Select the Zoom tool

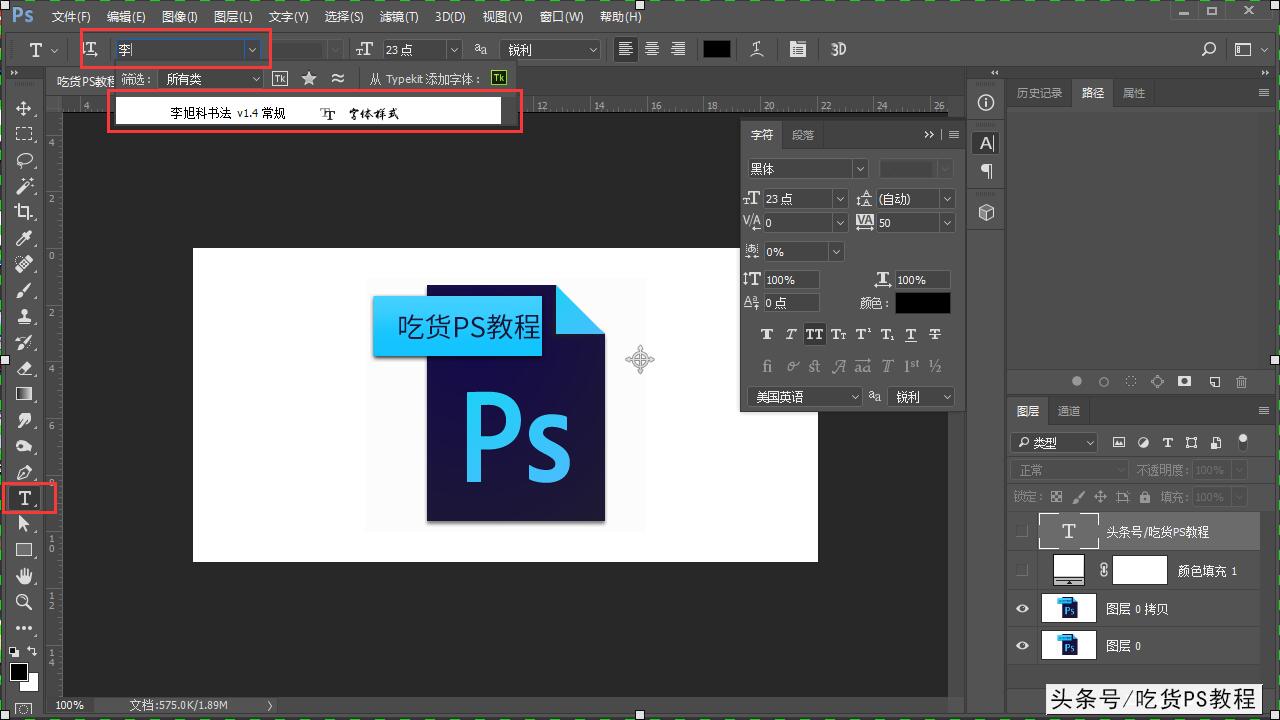(x=24, y=602)
